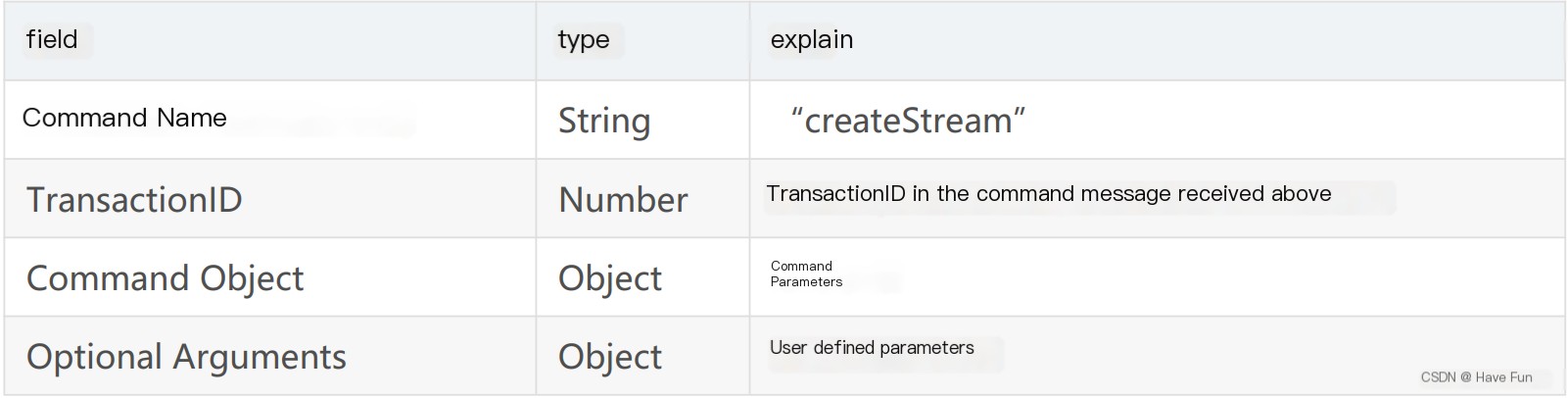Viewport: 1568px width, 398px height.
Task: Click the TransactionID explanation sentence
Action: tap(1048, 194)
